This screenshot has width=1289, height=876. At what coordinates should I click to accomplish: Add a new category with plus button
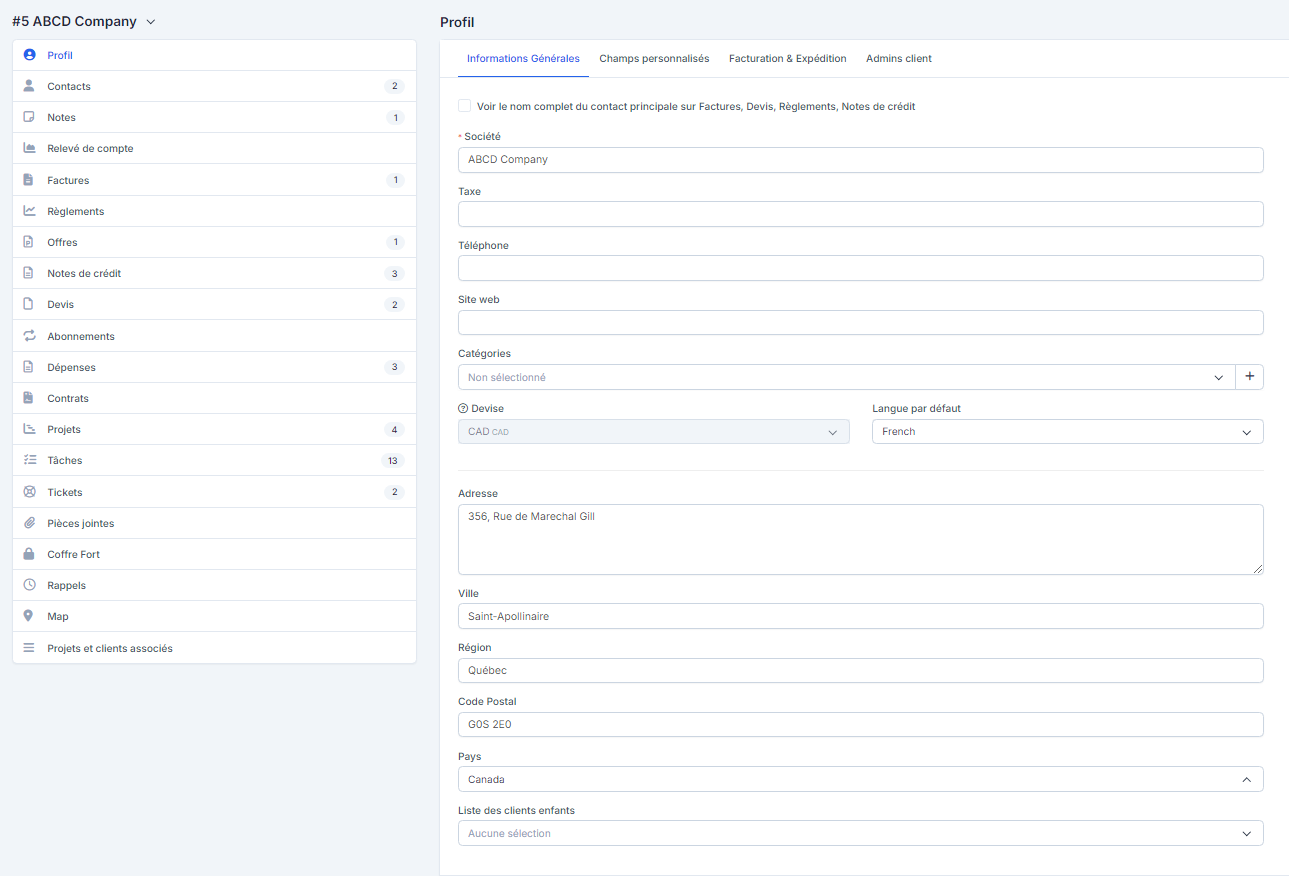pos(1250,377)
